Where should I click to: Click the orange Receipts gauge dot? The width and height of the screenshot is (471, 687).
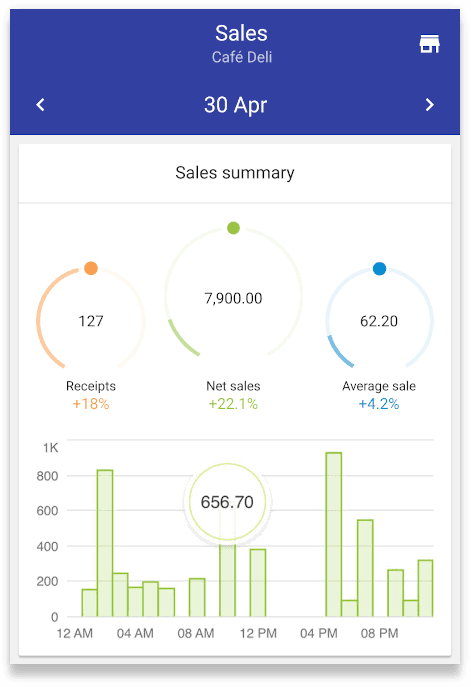tap(91, 268)
